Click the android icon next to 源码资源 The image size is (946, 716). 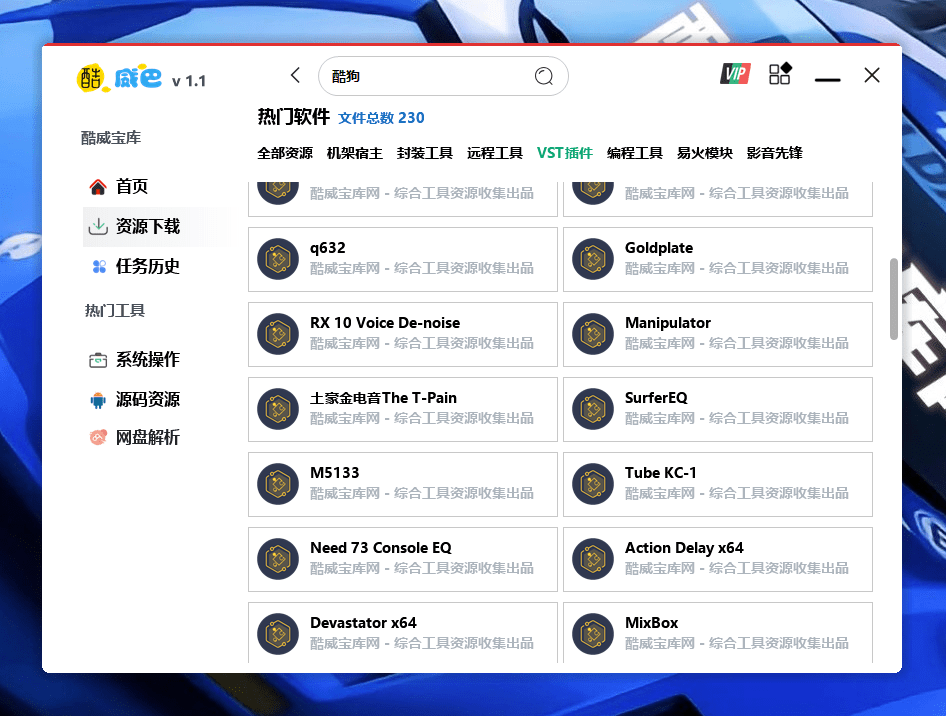[98, 400]
